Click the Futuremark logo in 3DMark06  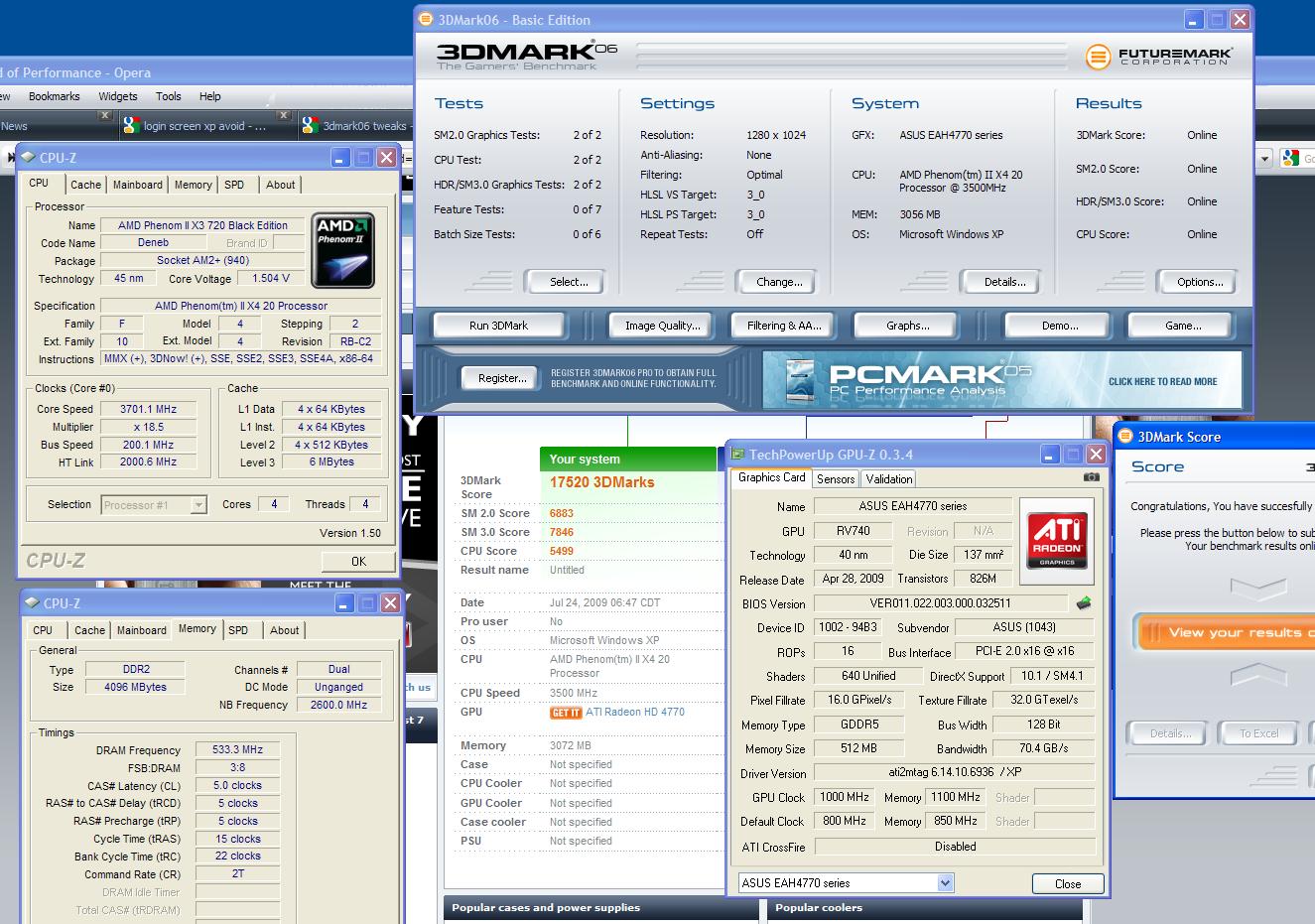(1159, 57)
